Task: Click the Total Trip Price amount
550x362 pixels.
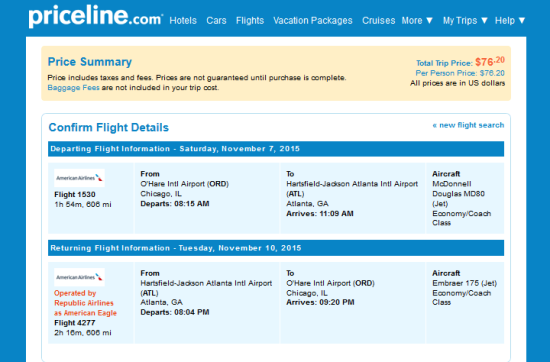Action: point(490,62)
